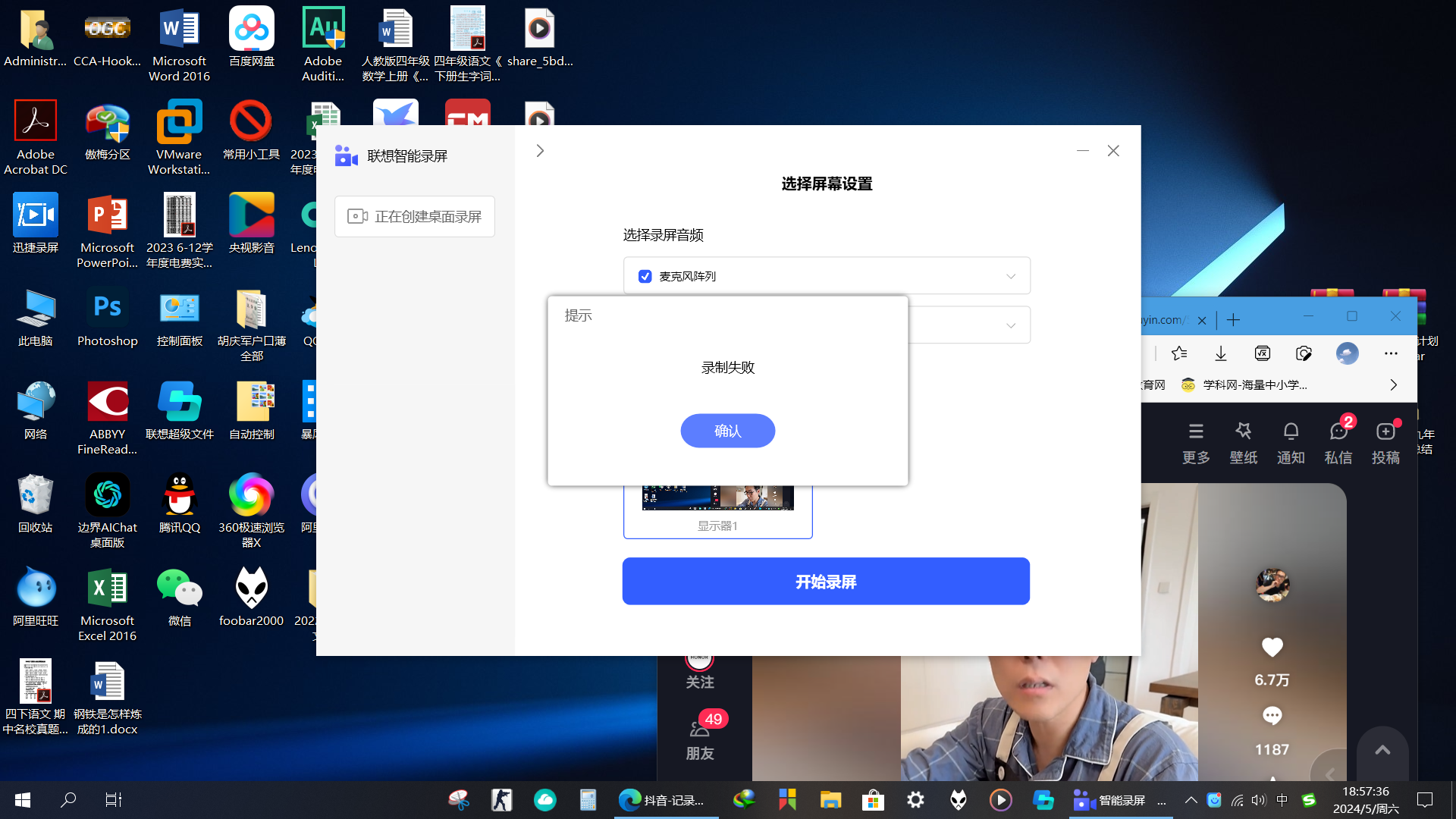Screen dimensions: 1456x819
Task: Click the 确认 button in the 提示 dialog
Action: coord(727,431)
